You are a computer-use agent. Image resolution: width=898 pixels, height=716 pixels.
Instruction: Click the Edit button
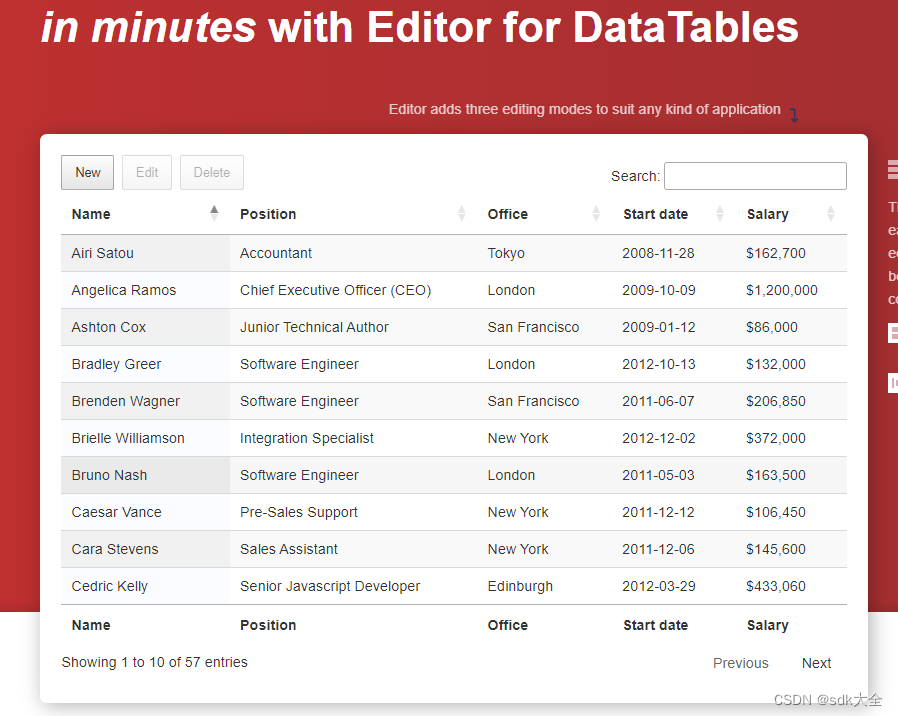tap(147, 172)
